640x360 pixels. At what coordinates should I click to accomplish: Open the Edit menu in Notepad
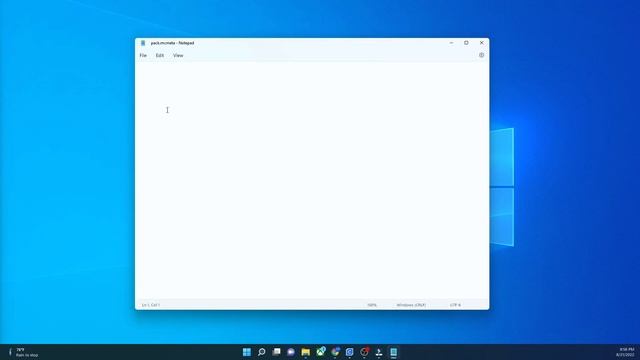pyautogui.click(x=160, y=56)
